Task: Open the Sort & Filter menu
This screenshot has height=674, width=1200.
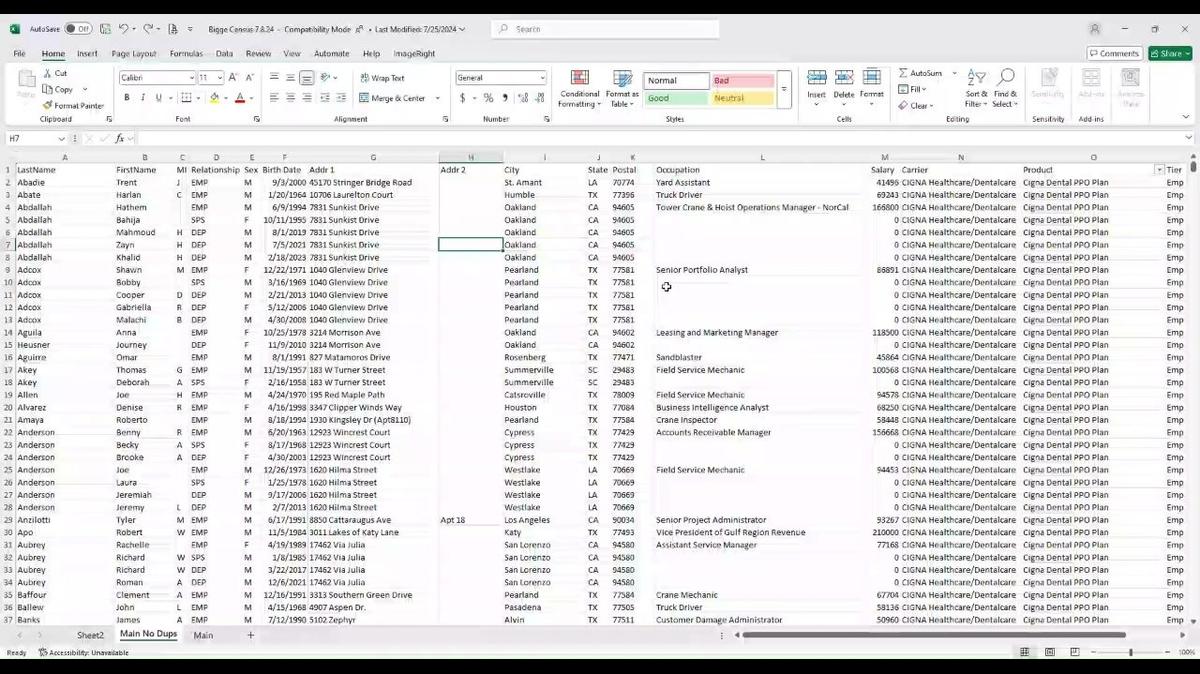Action: (976, 89)
